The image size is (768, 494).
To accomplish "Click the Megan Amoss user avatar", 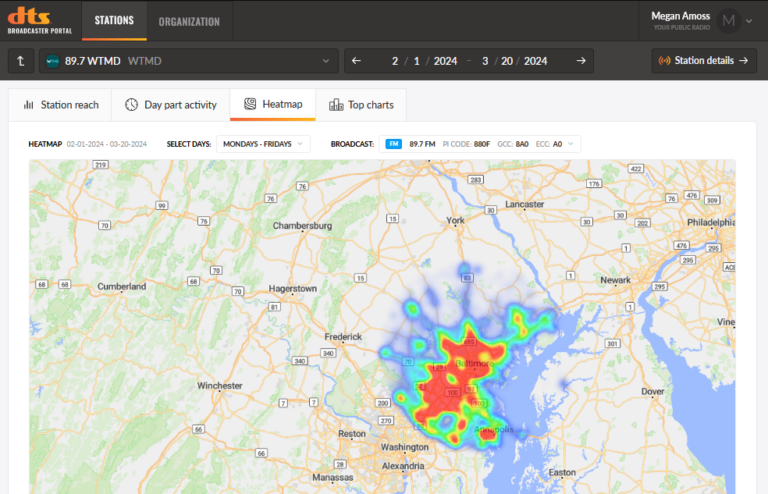I will click(x=728, y=21).
